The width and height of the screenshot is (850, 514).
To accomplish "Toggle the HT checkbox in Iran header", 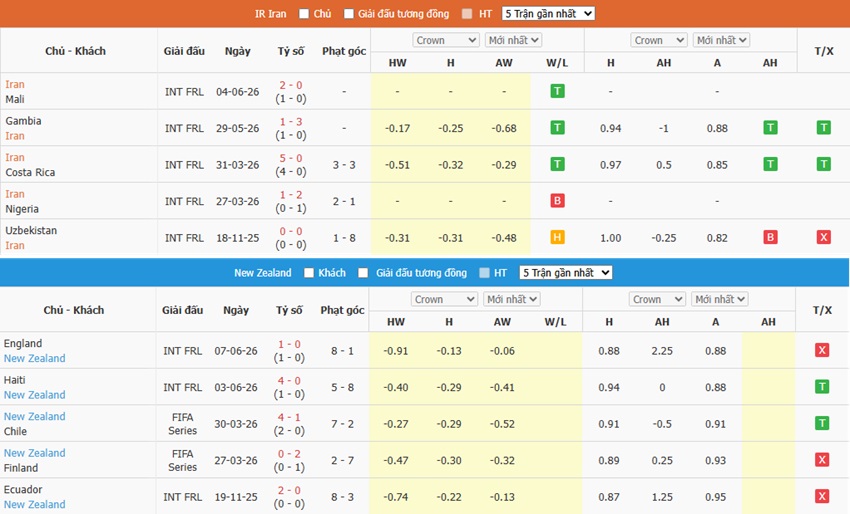I will point(467,14).
